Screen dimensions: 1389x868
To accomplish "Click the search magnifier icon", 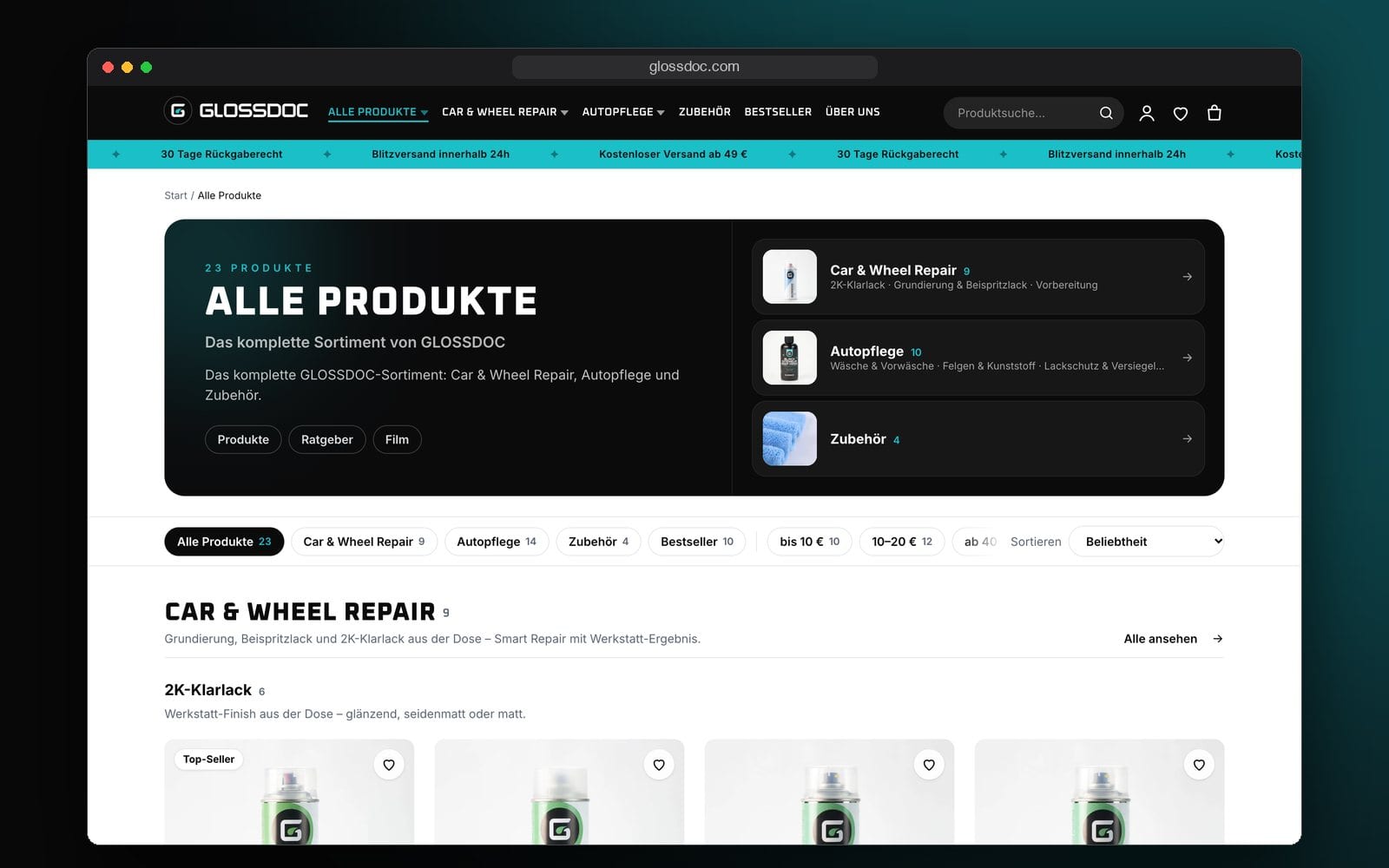I will click(x=1106, y=113).
